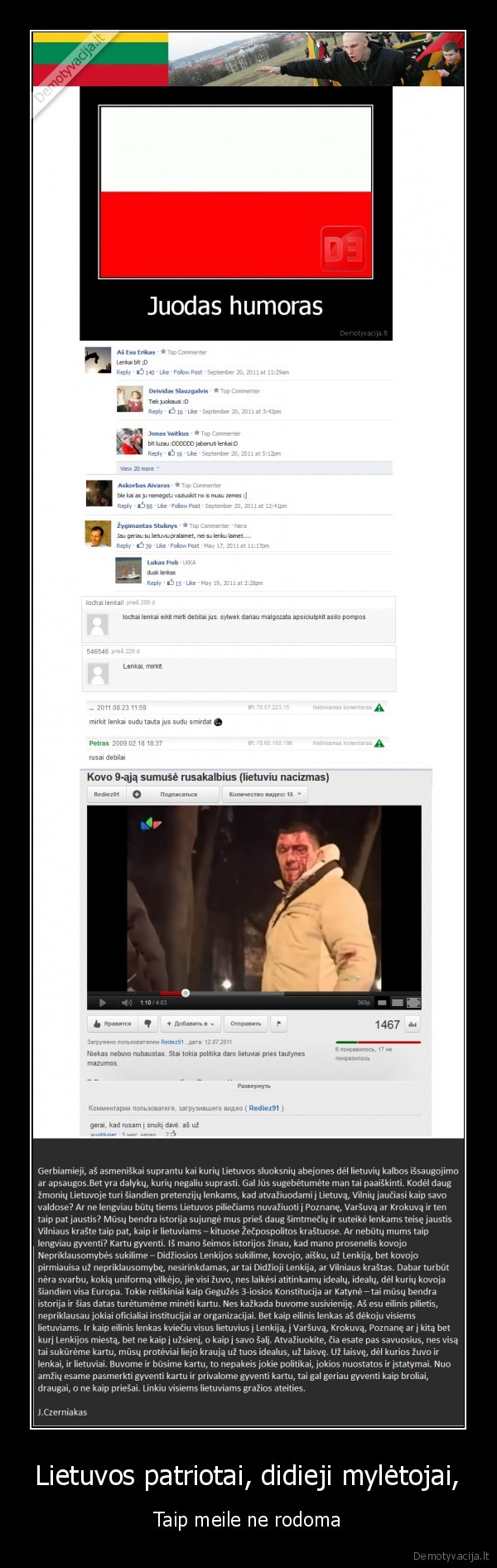Open the Petras commenter name
This screenshot has width=497, height=1568.
pos(99,743)
